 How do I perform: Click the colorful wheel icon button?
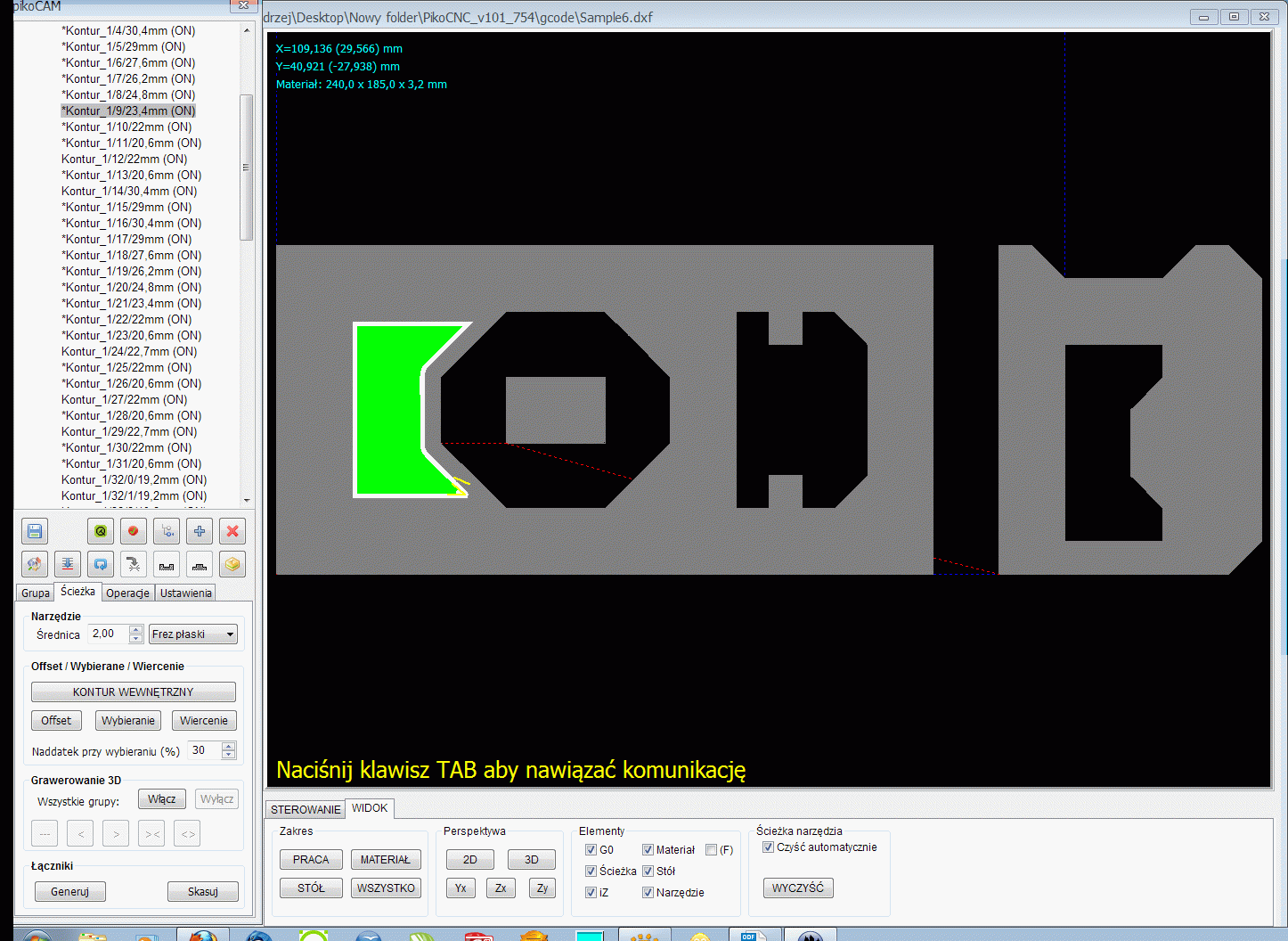(35, 564)
